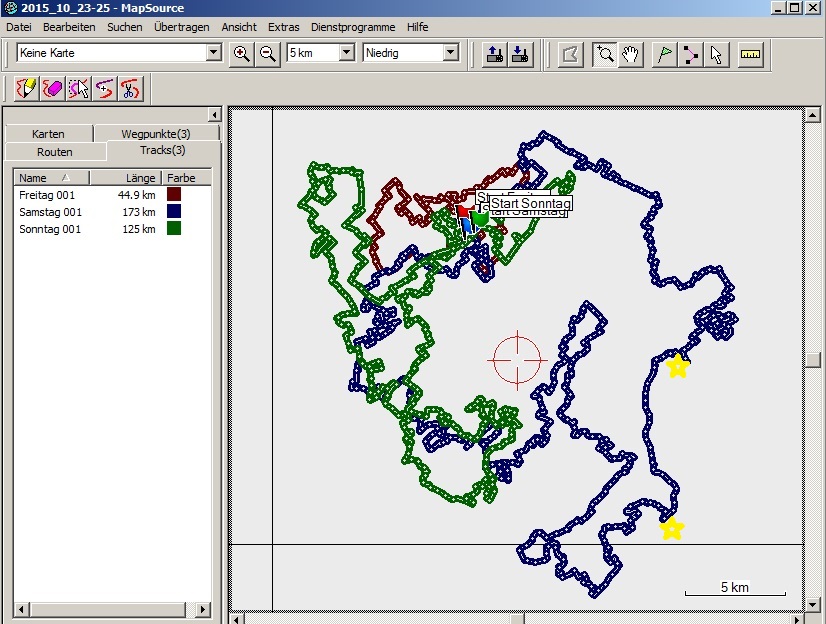Screen dimensions: 826x624
Task: Select the zoom tool with magnifier cursor
Action: [604, 54]
